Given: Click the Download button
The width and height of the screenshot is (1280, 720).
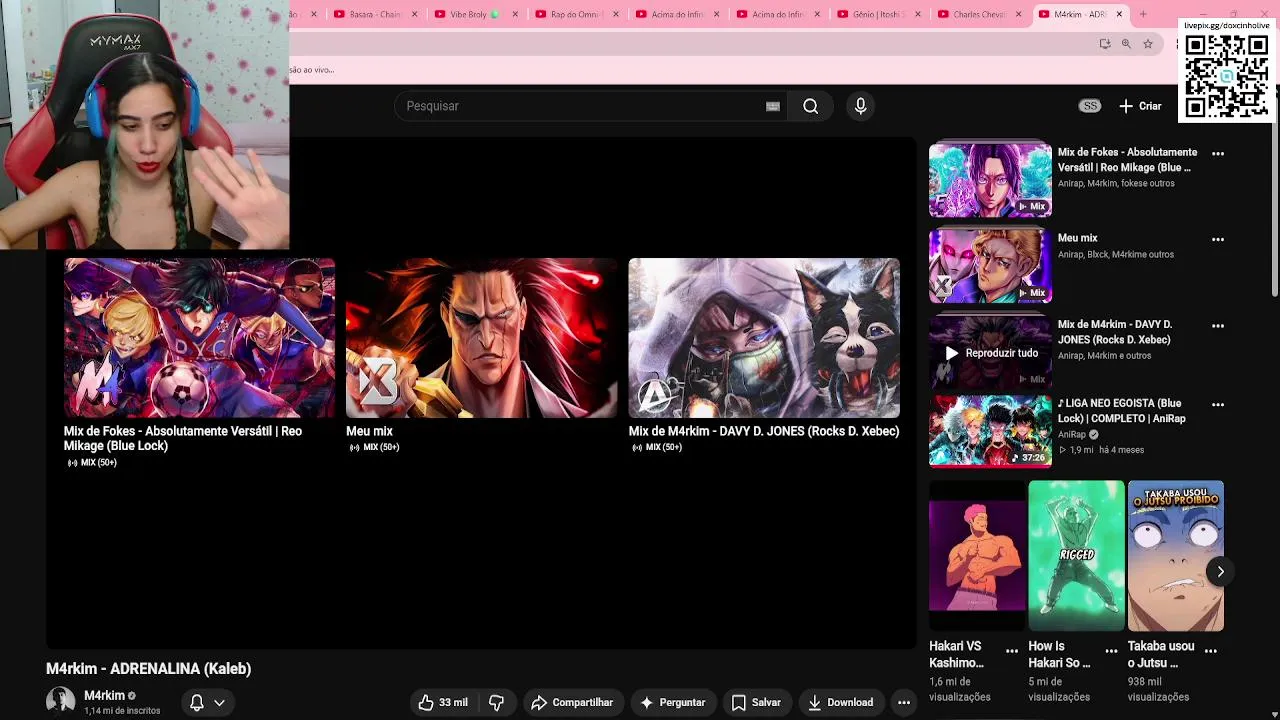Looking at the screenshot, I should [x=841, y=702].
